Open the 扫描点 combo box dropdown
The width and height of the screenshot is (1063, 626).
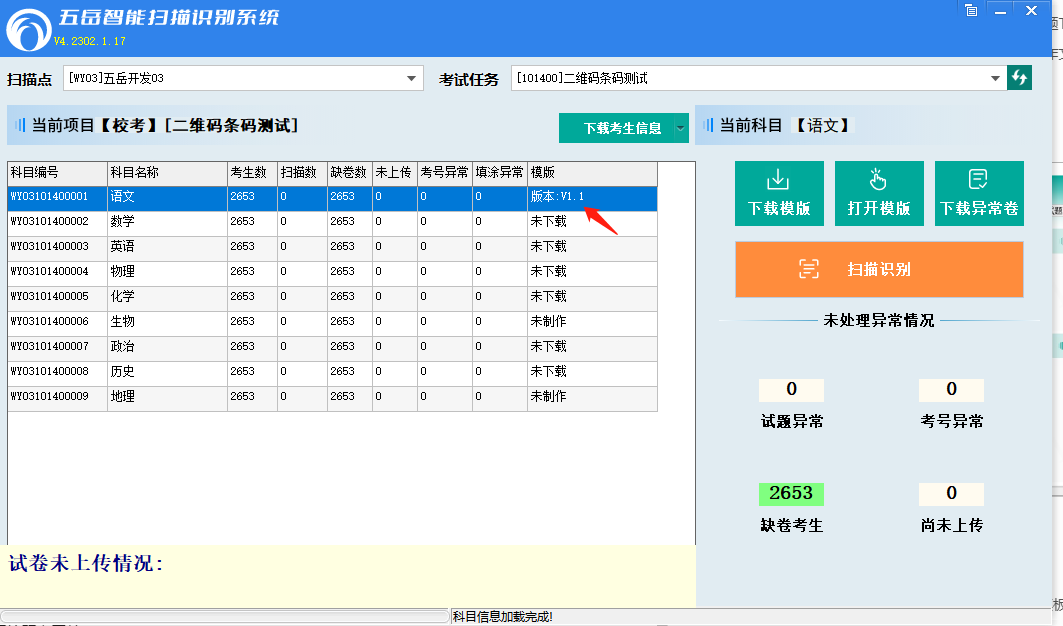pos(413,79)
